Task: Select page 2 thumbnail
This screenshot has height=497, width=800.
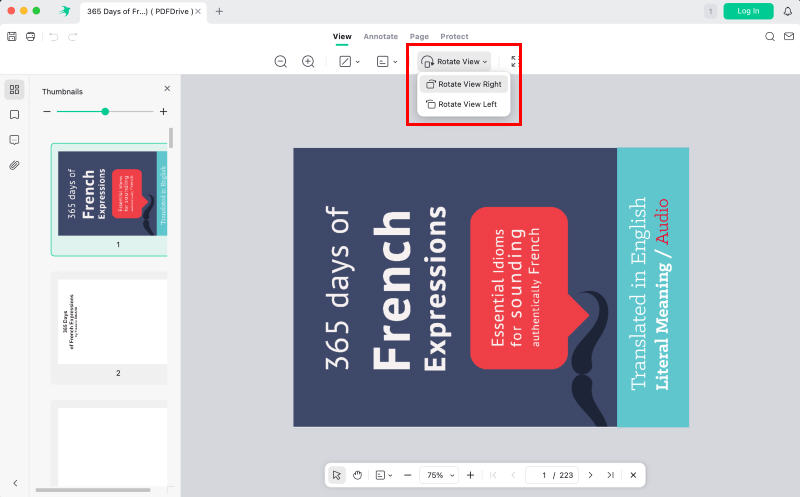Action: point(109,328)
